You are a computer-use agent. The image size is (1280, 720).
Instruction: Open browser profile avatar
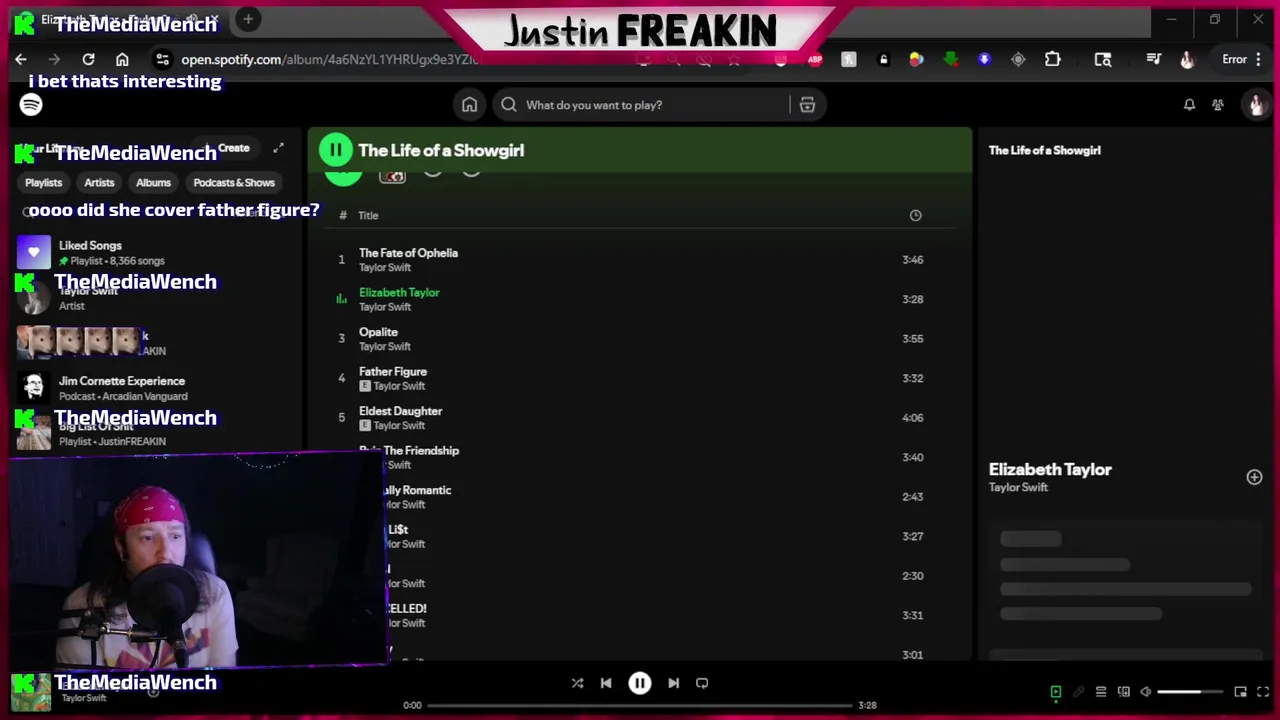[1187, 59]
